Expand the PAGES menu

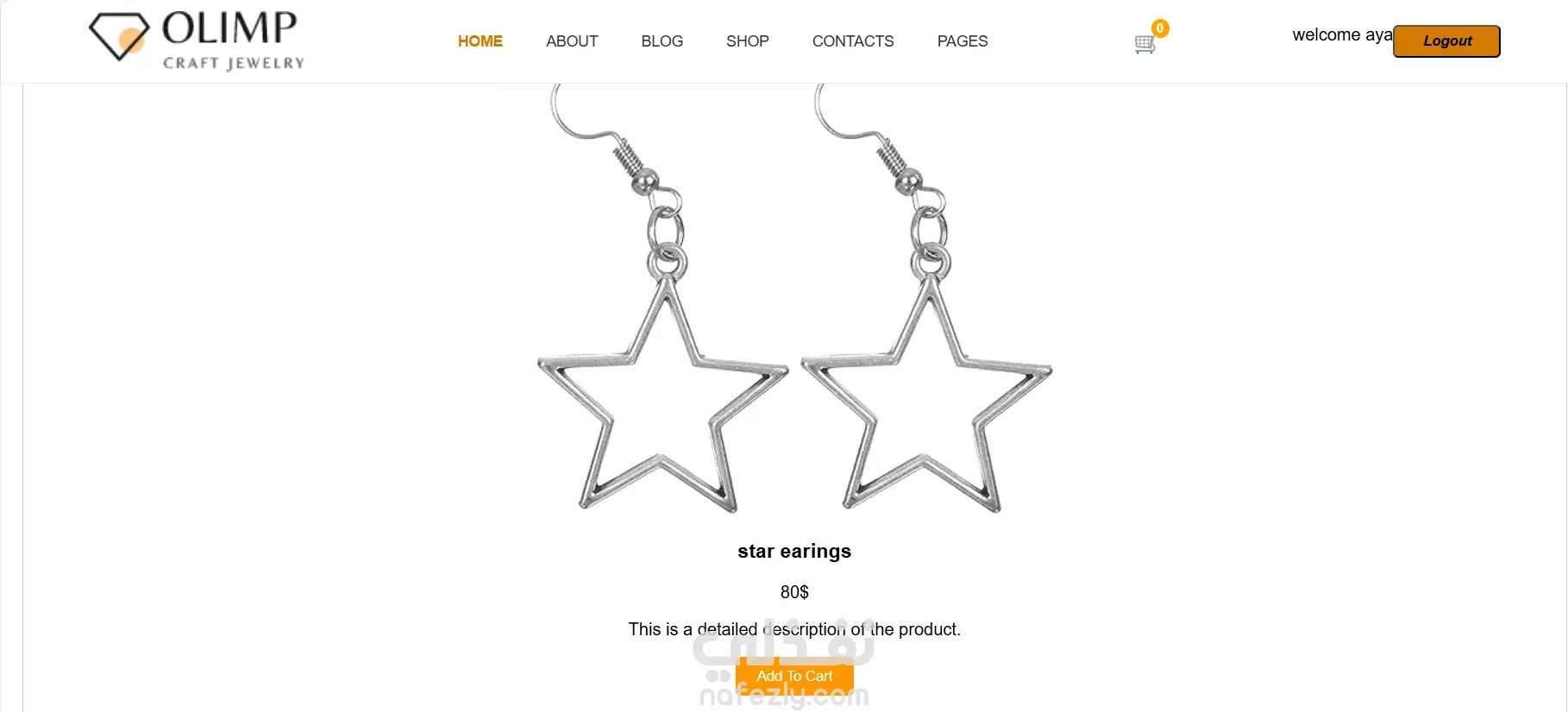(963, 41)
